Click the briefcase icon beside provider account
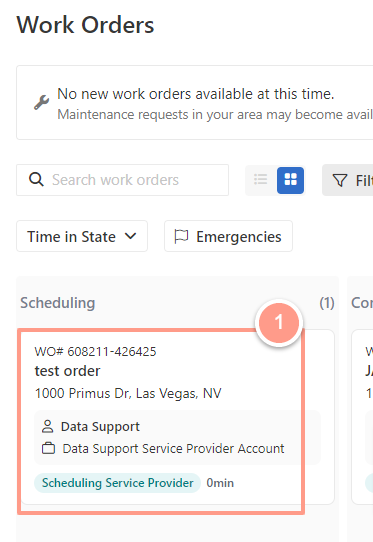Viewport: 373px width, 542px height. 48,448
